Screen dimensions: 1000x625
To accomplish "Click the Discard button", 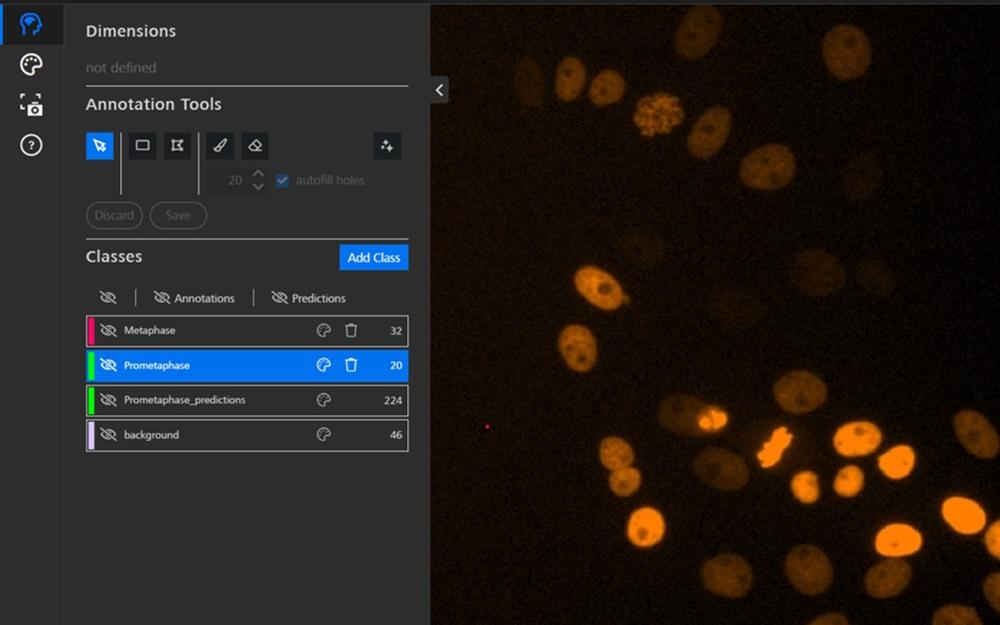I will click(x=114, y=216).
